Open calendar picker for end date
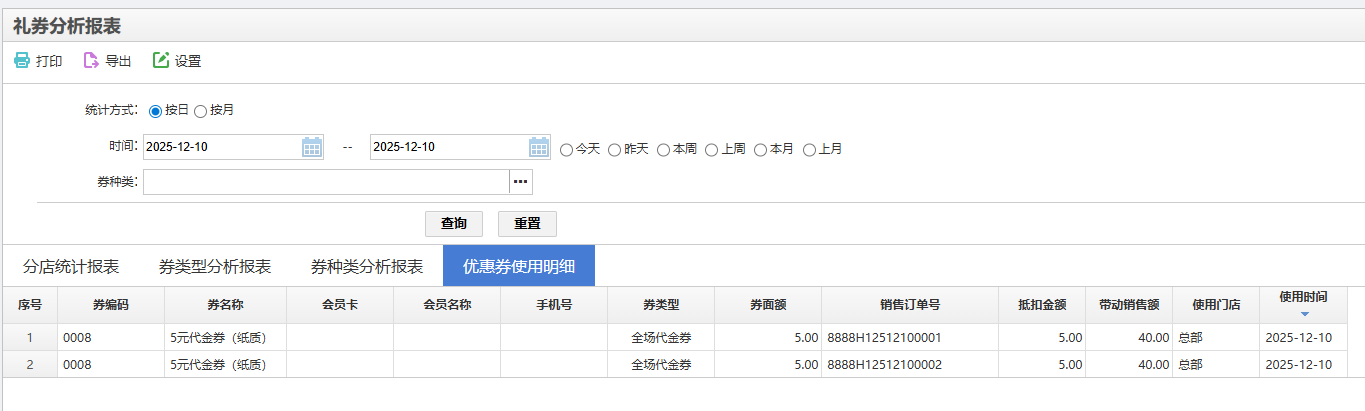The height and width of the screenshot is (411, 1365). (x=539, y=147)
